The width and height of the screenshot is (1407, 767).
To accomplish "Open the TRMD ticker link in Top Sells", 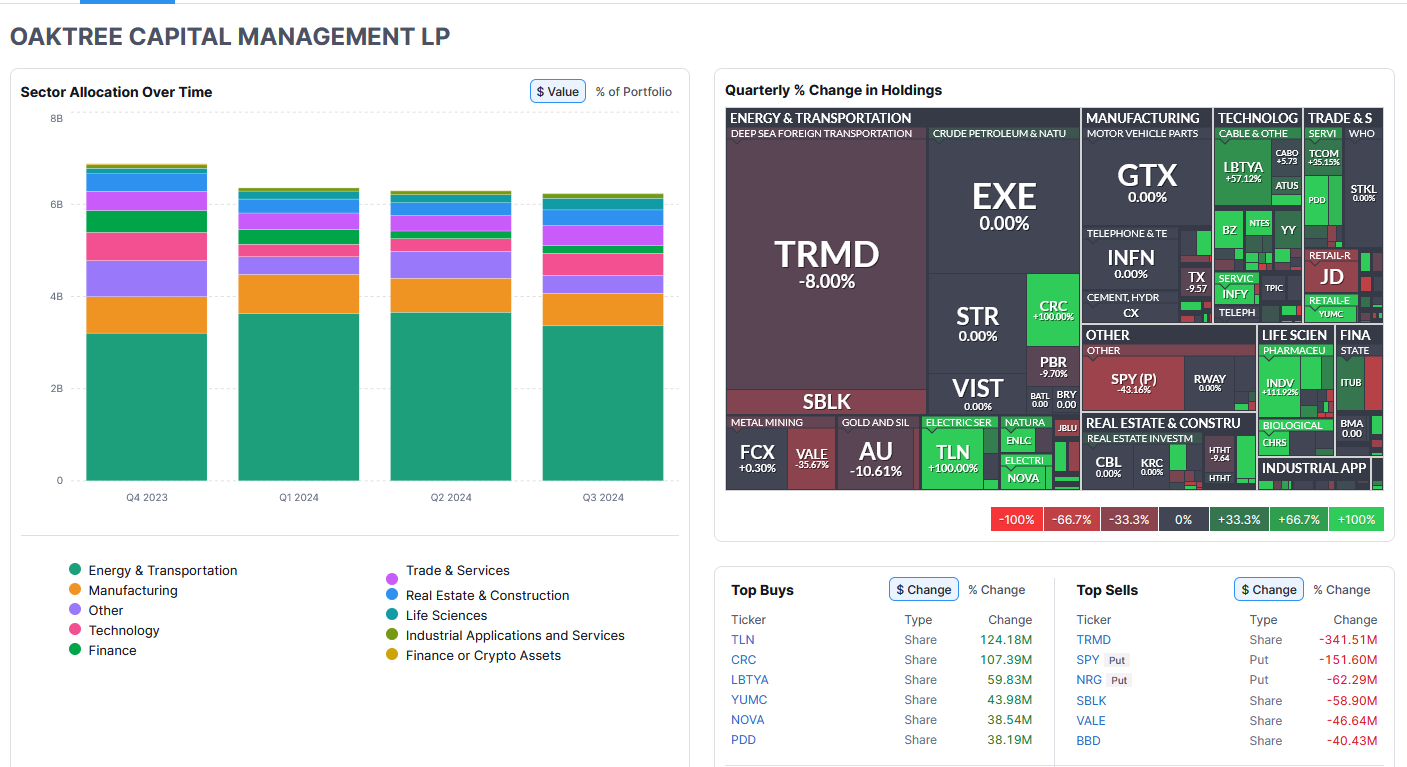I will pyautogui.click(x=1094, y=640).
